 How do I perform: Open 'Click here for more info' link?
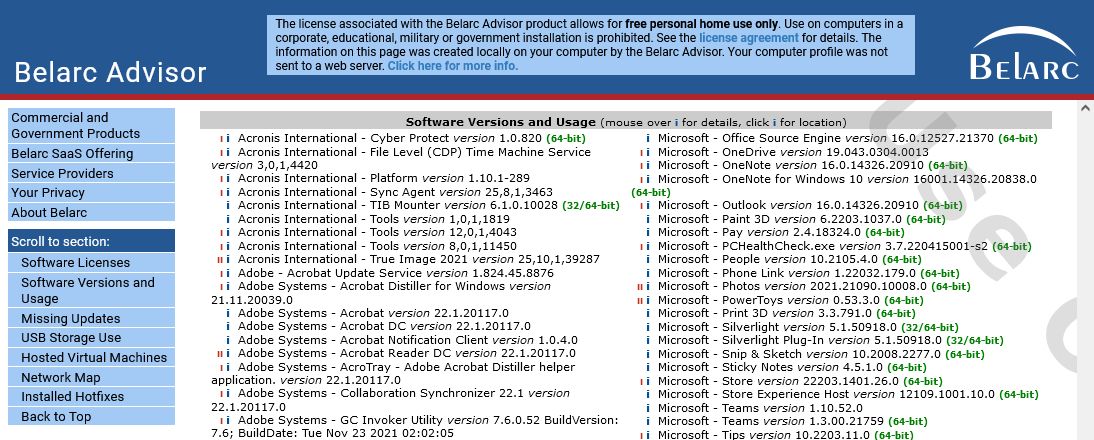coord(453,66)
